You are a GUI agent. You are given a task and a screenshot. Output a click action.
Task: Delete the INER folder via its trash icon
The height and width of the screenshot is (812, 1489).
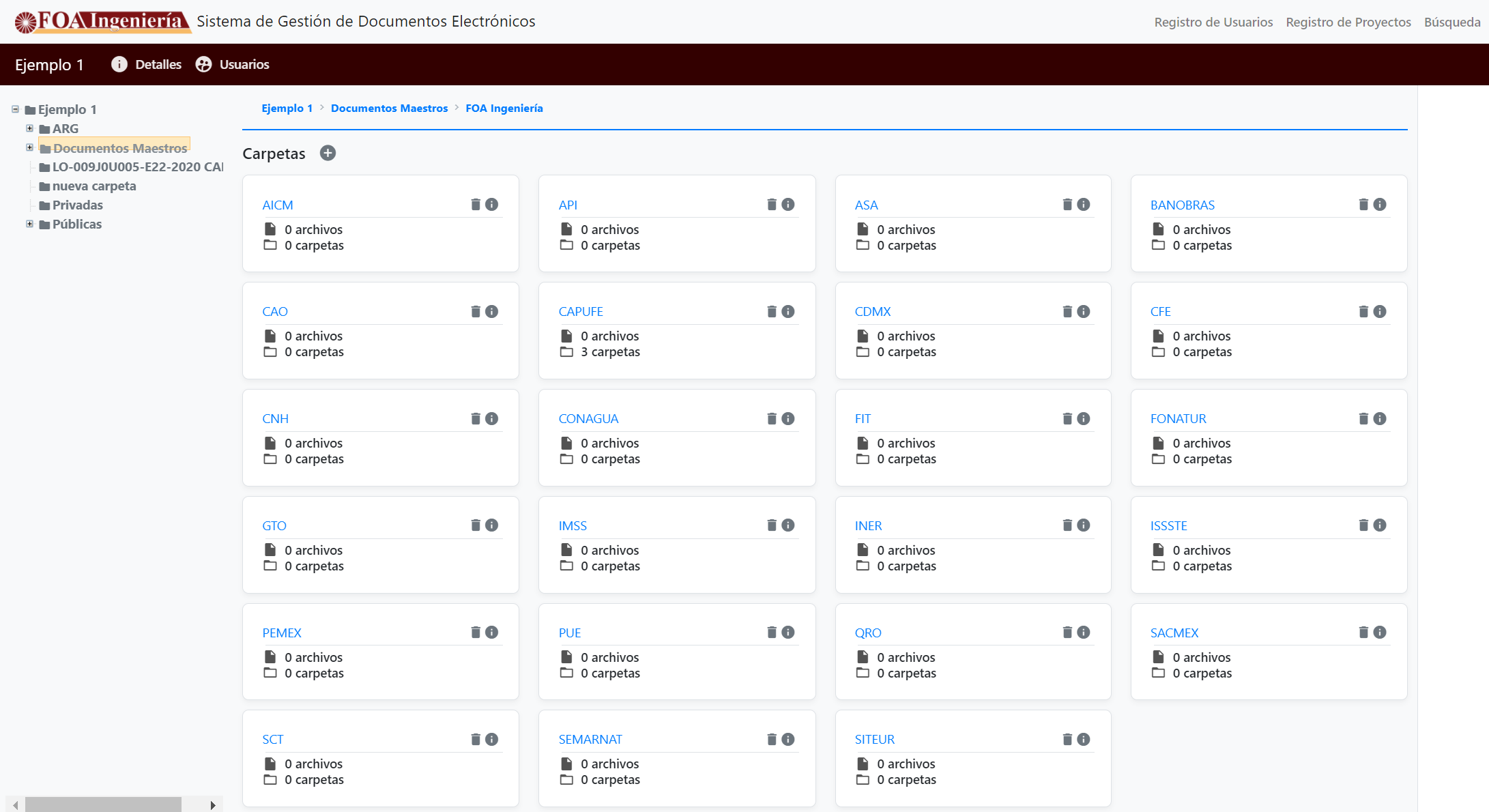click(1067, 525)
